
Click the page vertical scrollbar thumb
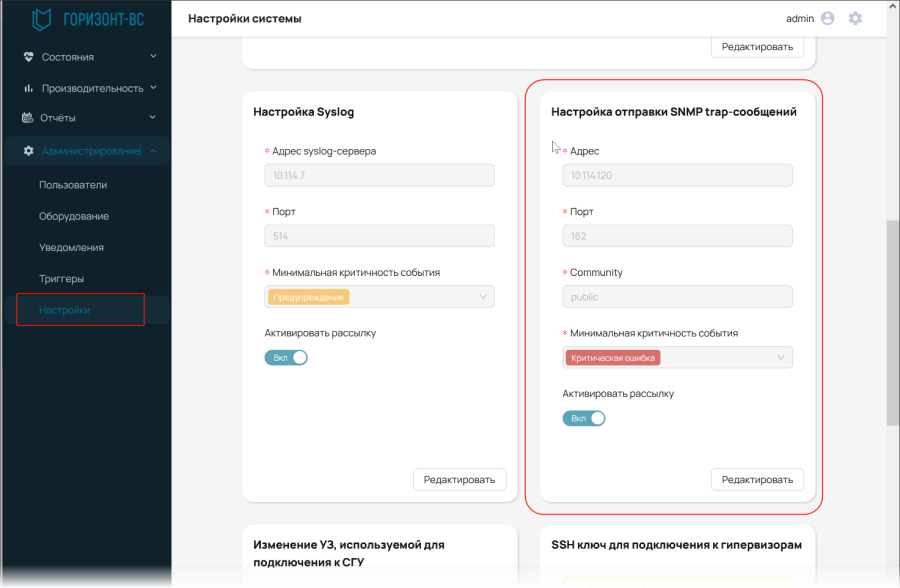click(x=893, y=322)
